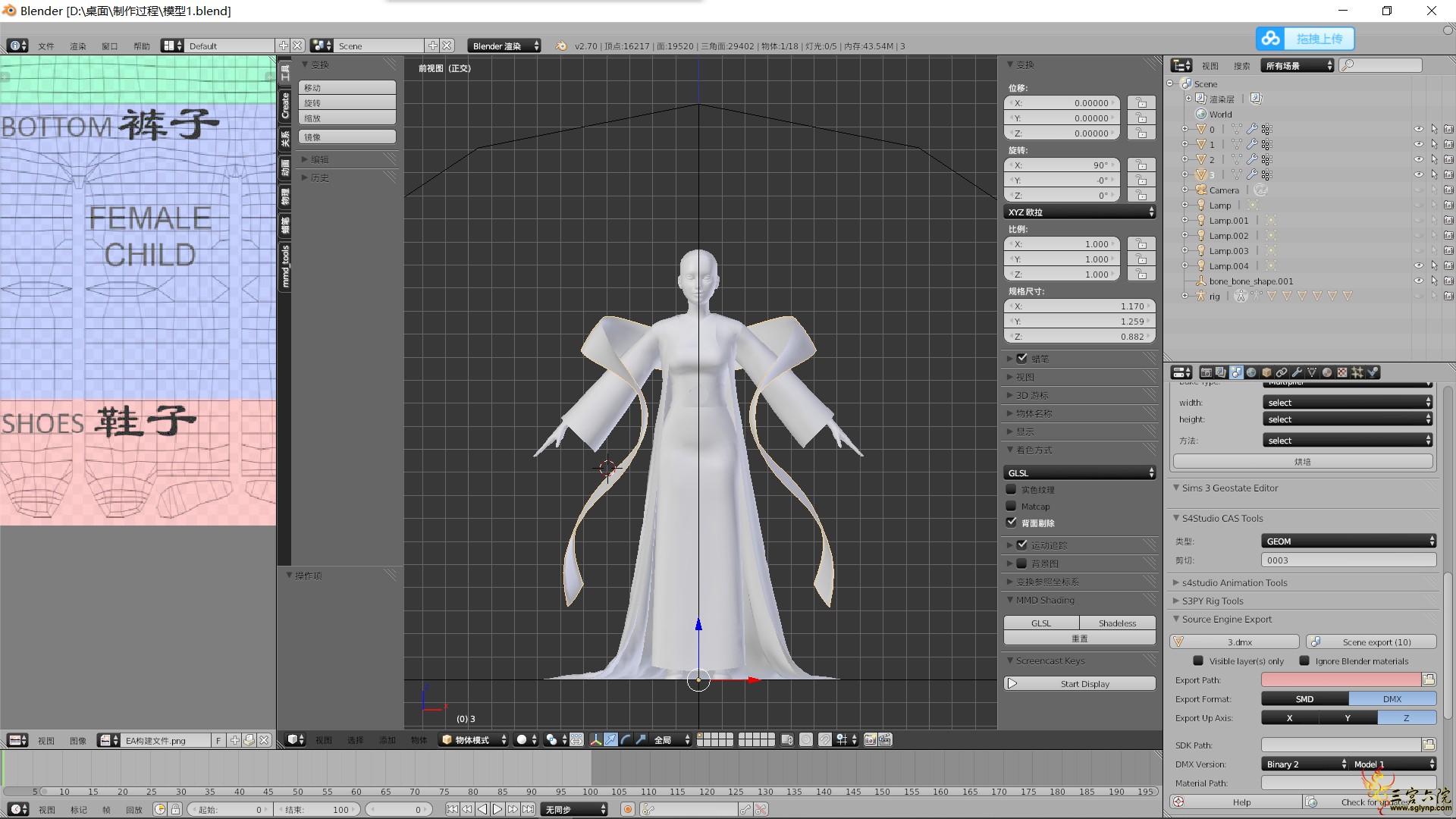Screen dimensions: 1456x819
Task: Toggle selectability cursor for object 1
Action: pos(1434,144)
